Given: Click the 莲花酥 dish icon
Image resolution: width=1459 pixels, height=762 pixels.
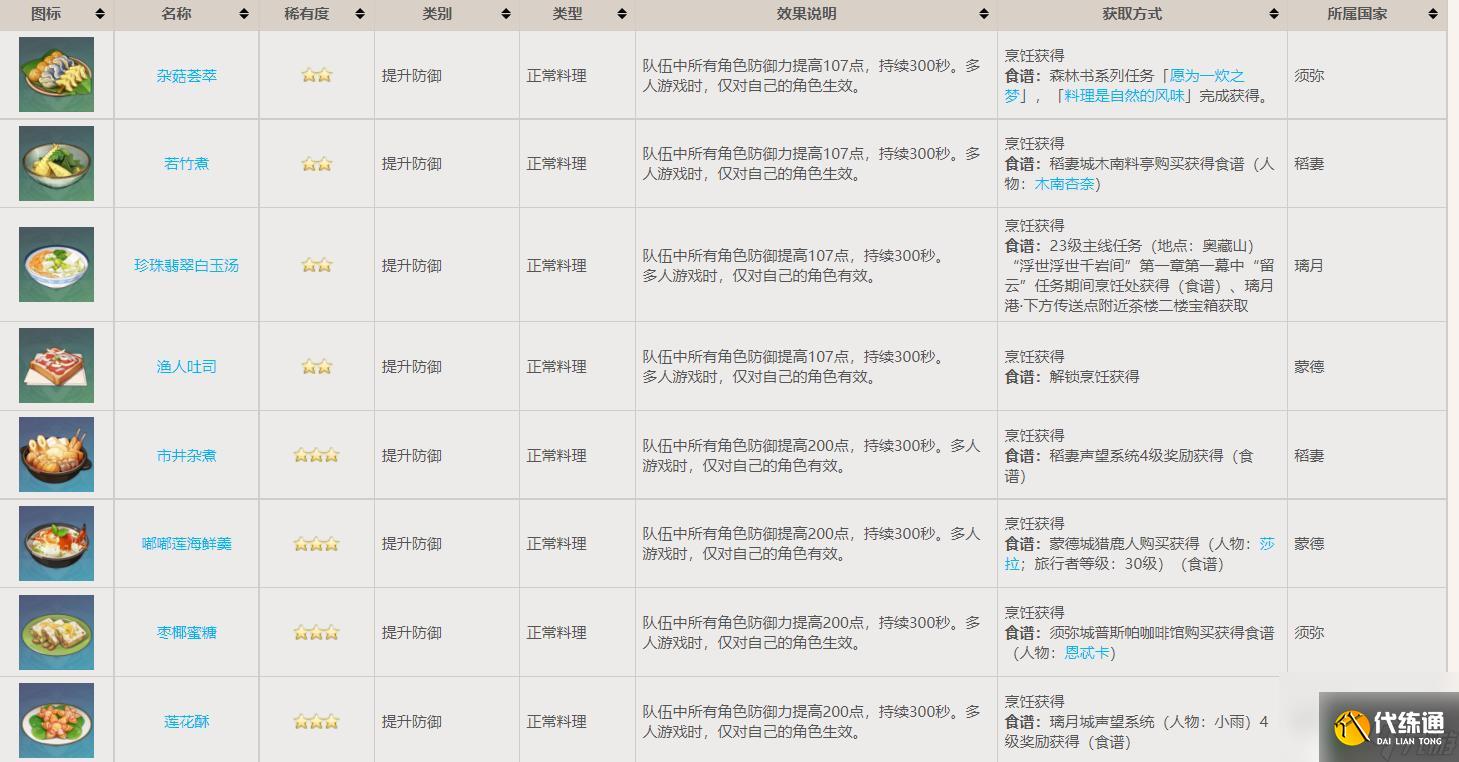Looking at the screenshot, I should click(56, 720).
